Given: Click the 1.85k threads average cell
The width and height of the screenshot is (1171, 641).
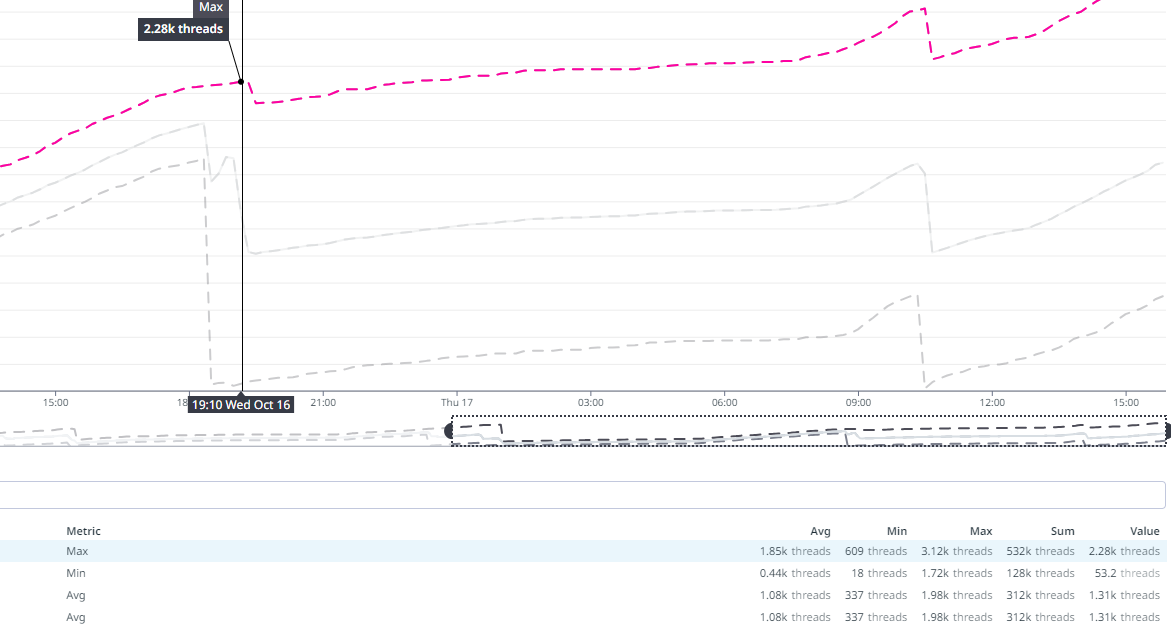Looking at the screenshot, I should click(x=795, y=551).
